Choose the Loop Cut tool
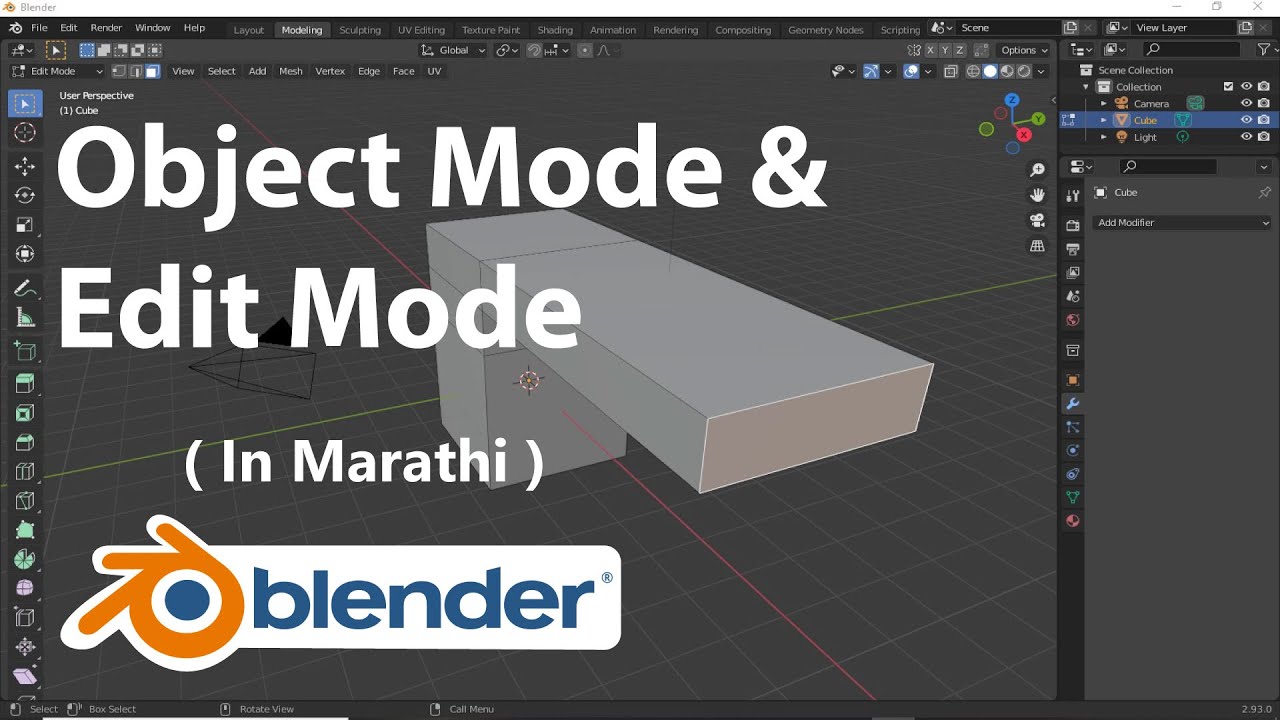 (x=25, y=471)
